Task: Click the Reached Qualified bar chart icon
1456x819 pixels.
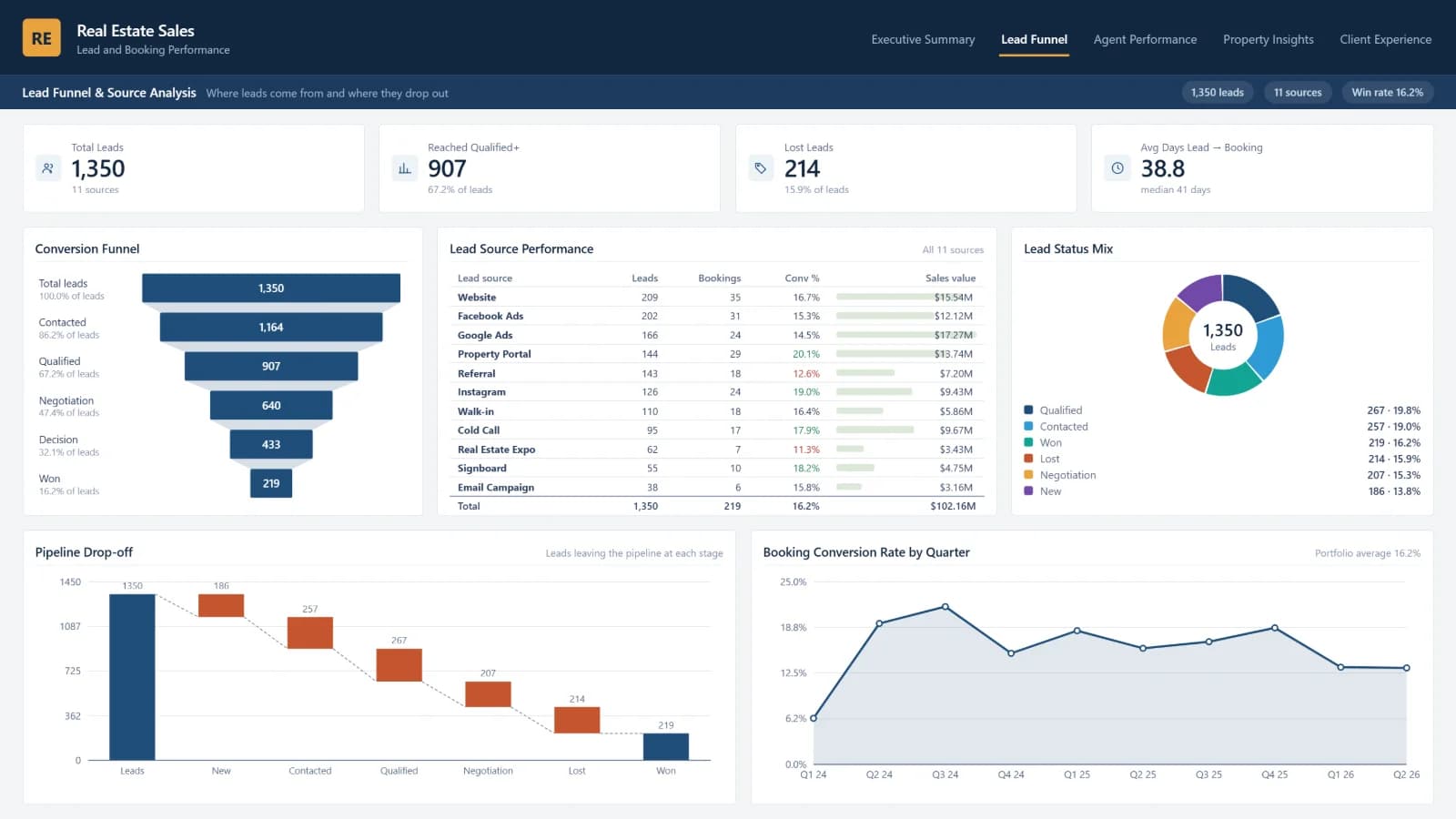Action: click(x=405, y=168)
